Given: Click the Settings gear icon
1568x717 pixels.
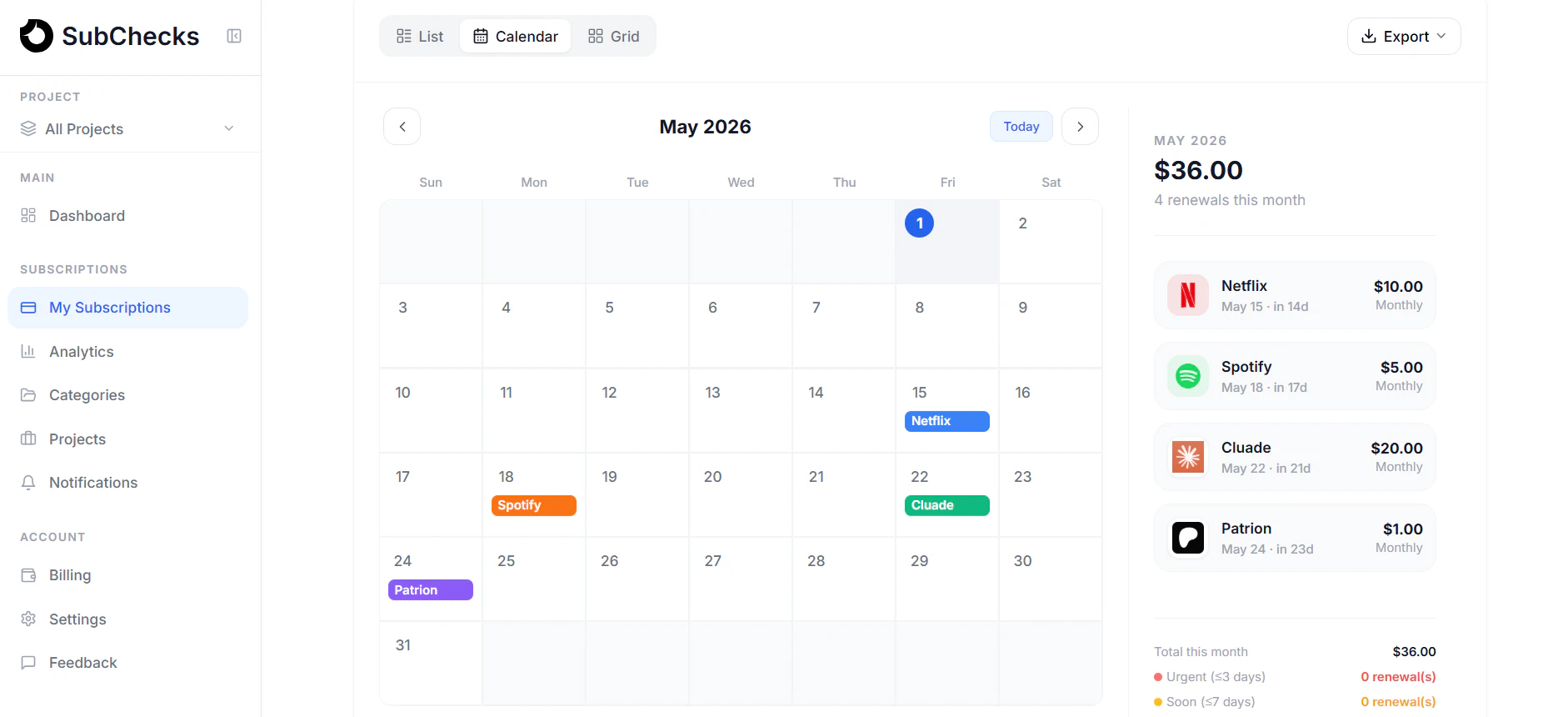Looking at the screenshot, I should coord(28,619).
